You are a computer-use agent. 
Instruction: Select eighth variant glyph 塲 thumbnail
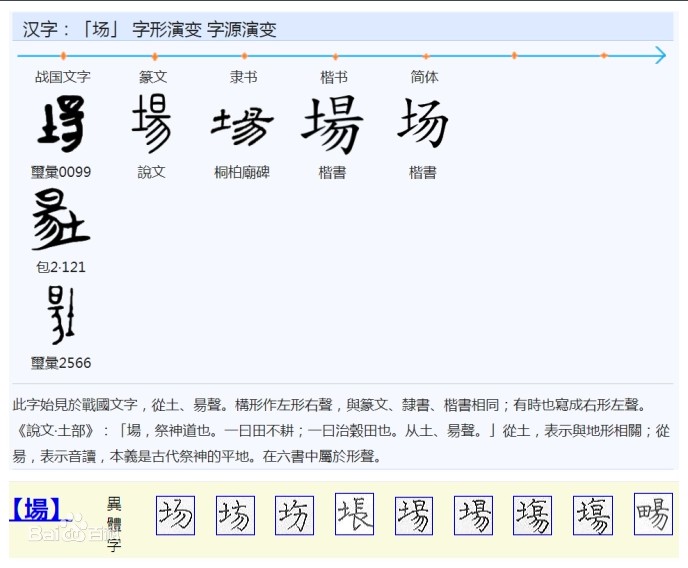593,515
